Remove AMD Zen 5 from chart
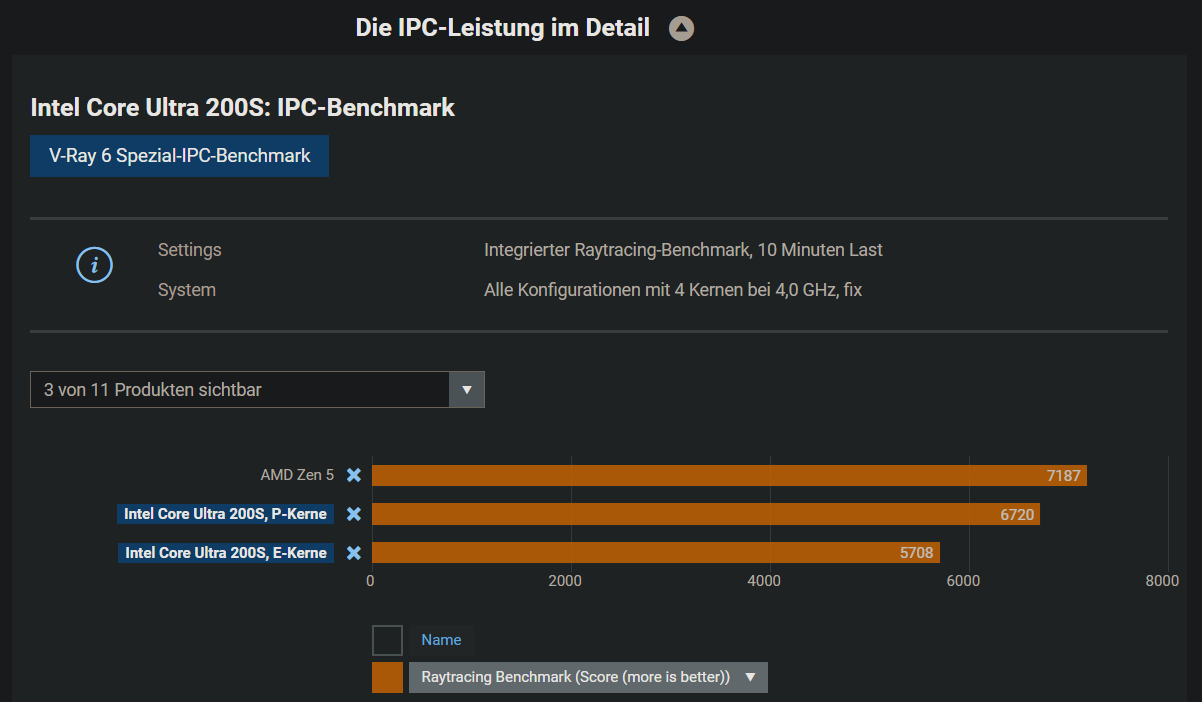The height and width of the screenshot is (702, 1202). click(353, 476)
